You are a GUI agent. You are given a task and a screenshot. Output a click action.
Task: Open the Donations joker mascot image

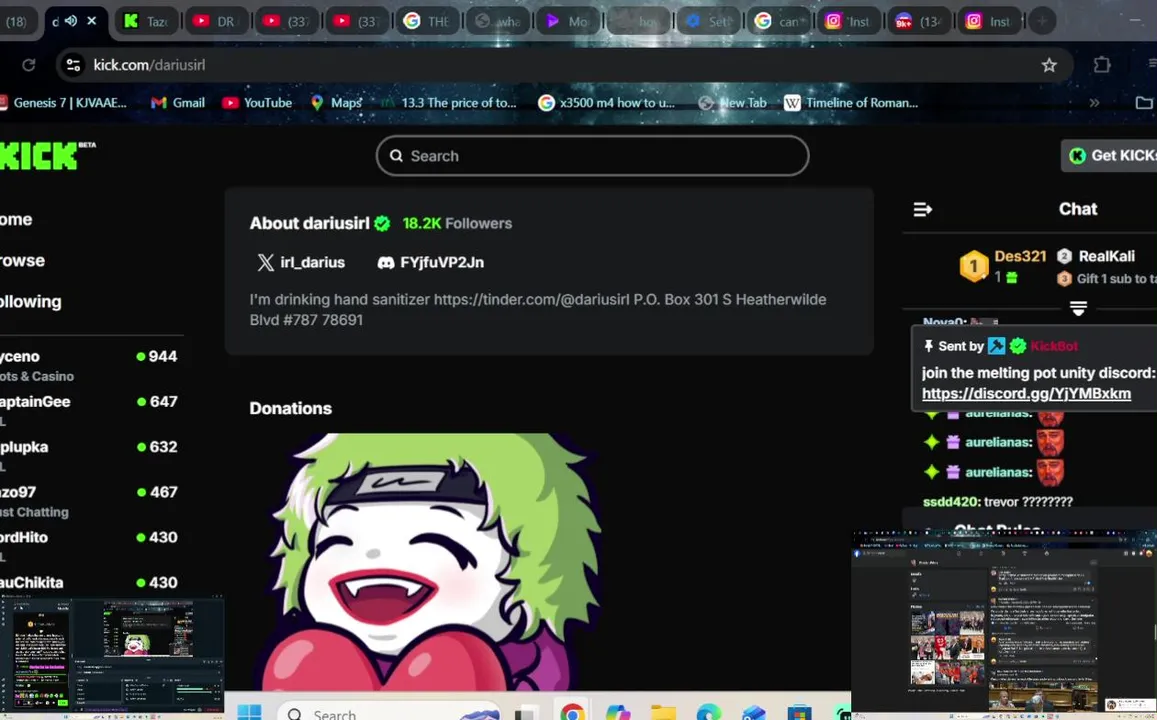click(x=432, y=562)
